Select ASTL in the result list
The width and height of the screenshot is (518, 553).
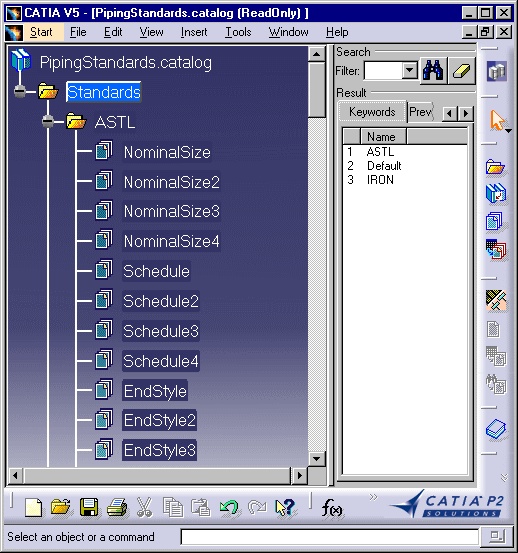[380, 152]
